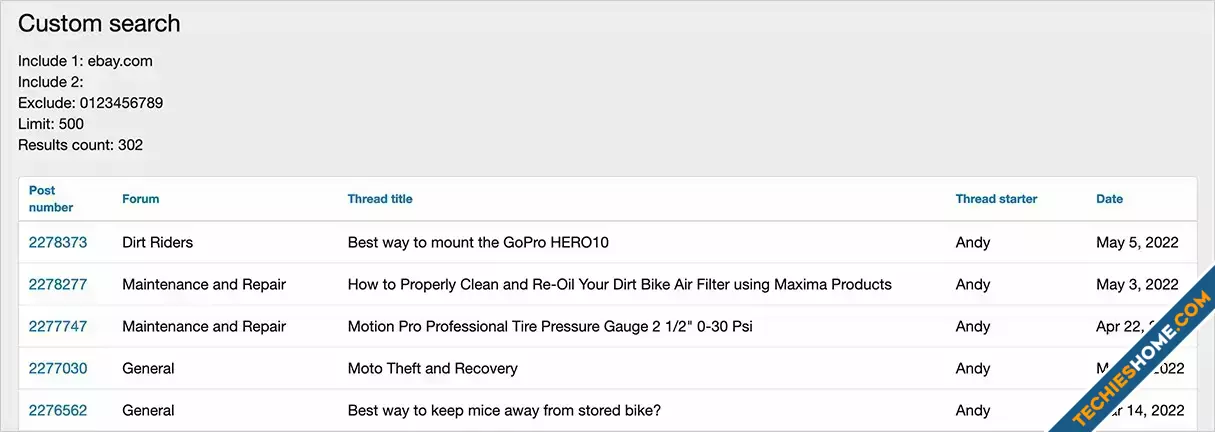Image resolution: width=1215 pixels, height=432 pixels.
Task: Open post number 2277747
Action: click(58, 326)
